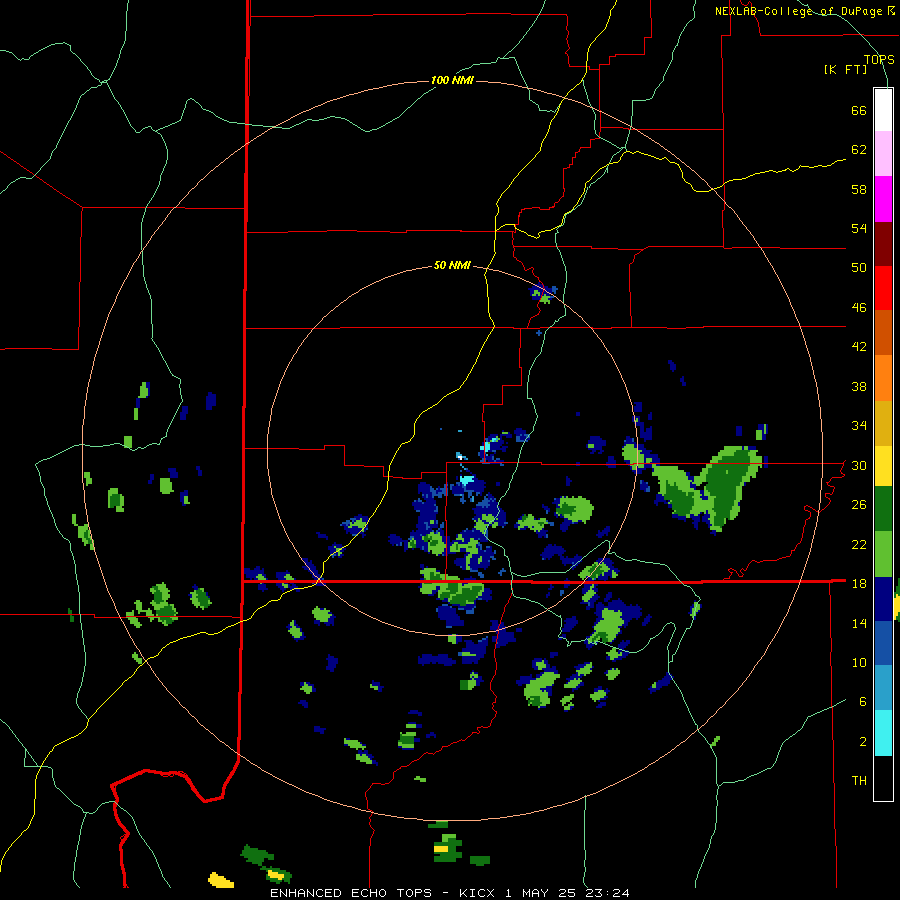Pick the gold legend color band

[x=883, y=423]
